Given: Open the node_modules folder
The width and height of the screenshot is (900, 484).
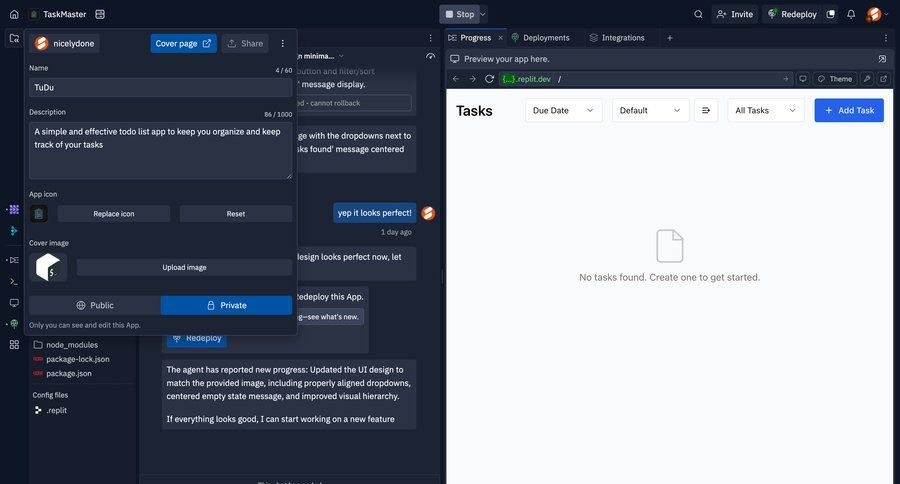Looking at the screenshot, I should [65, 344].
